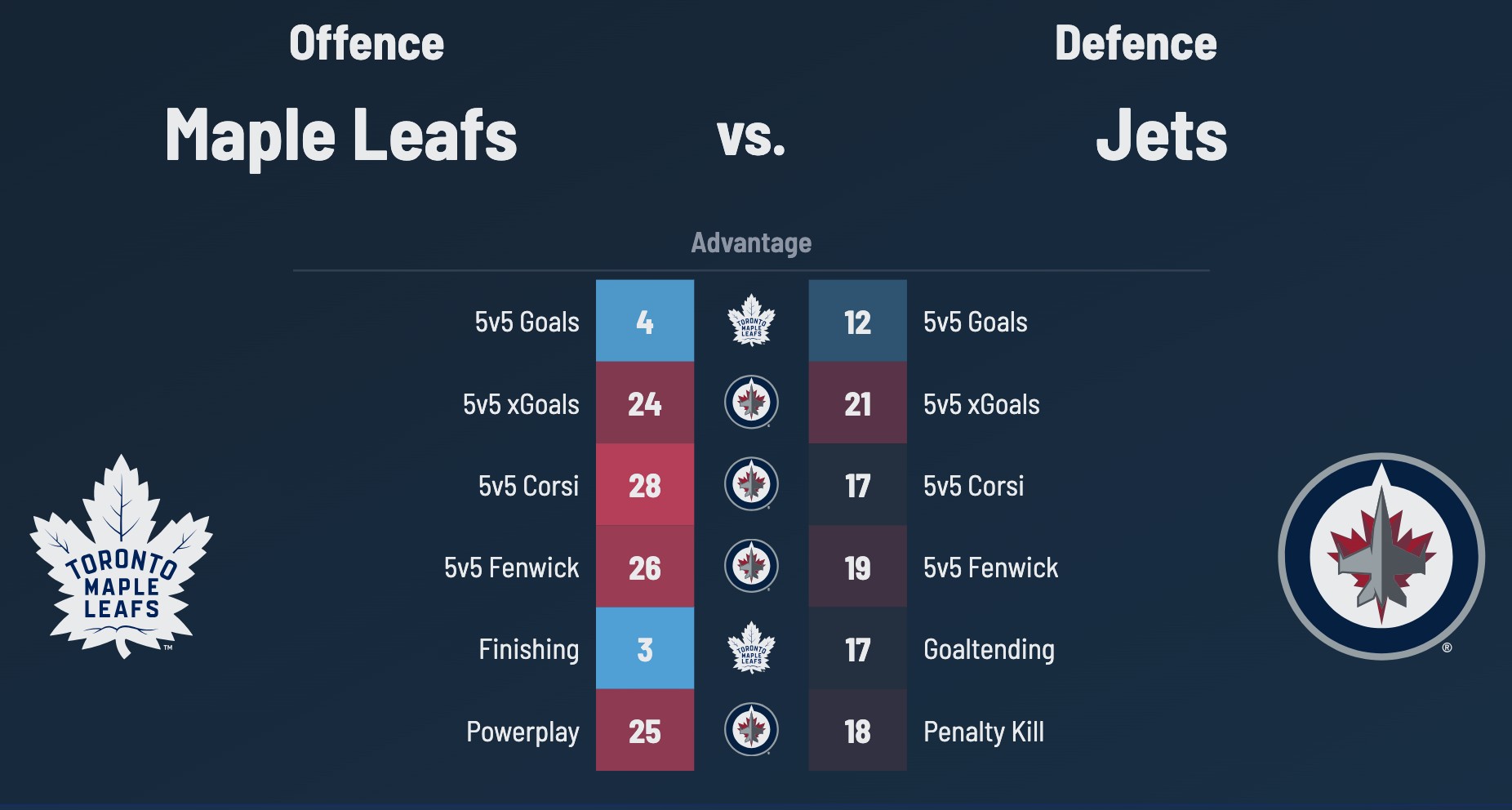Click the Maple Leafs icon in 5v5 Goals row
The width and height of the screenshot is (1512, 810).
751,321
